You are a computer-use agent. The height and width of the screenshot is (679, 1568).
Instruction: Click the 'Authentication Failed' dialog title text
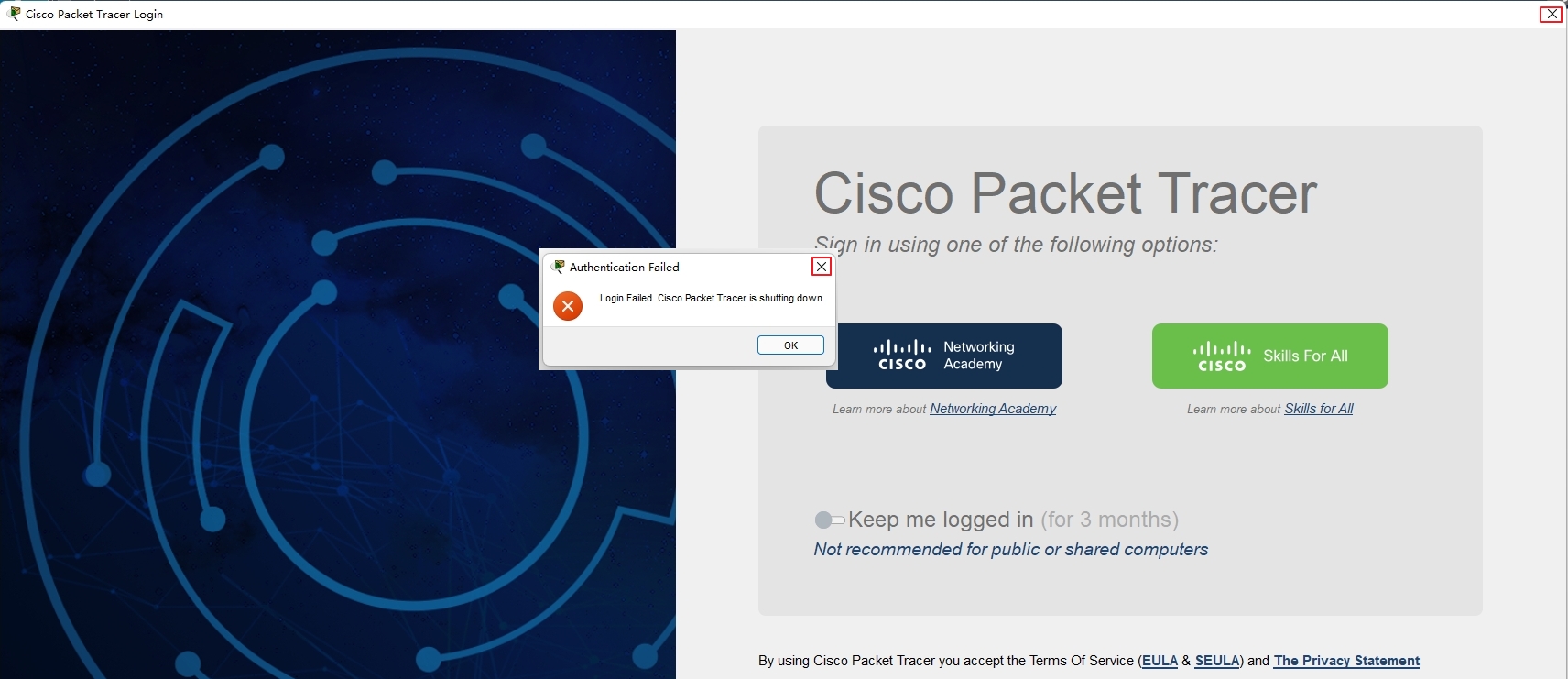coord(625,267)
